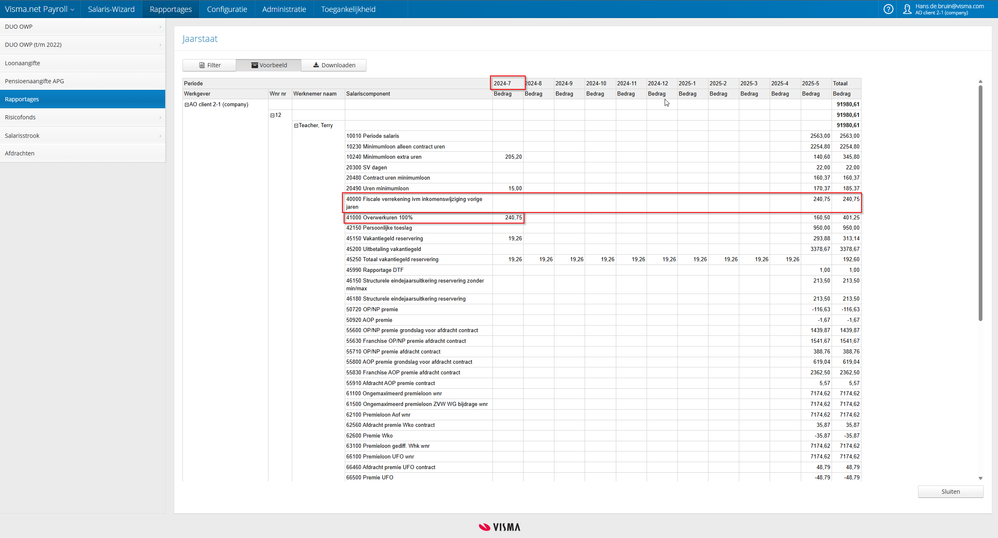
Task: Open the Salaris-Wizard menu
Action: point(111,9)
